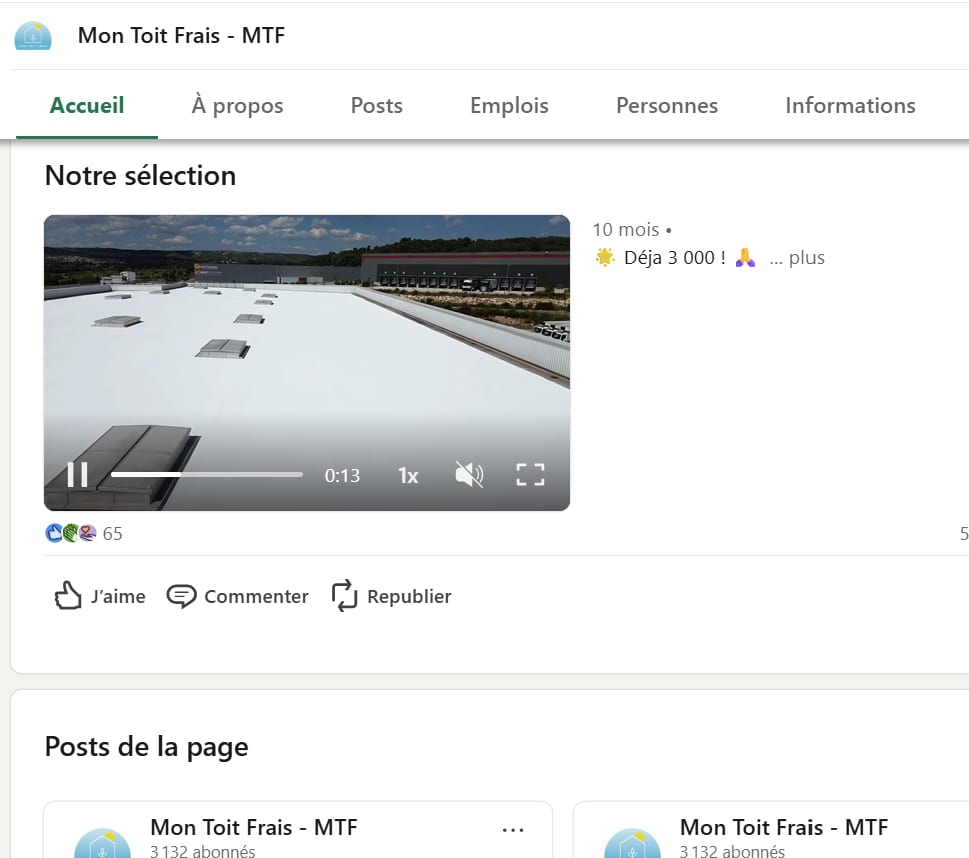Image resolution: width=969 pixels, height=858 pixels.
Task: Open the Posts tab
Action: (x=376, y=106)
